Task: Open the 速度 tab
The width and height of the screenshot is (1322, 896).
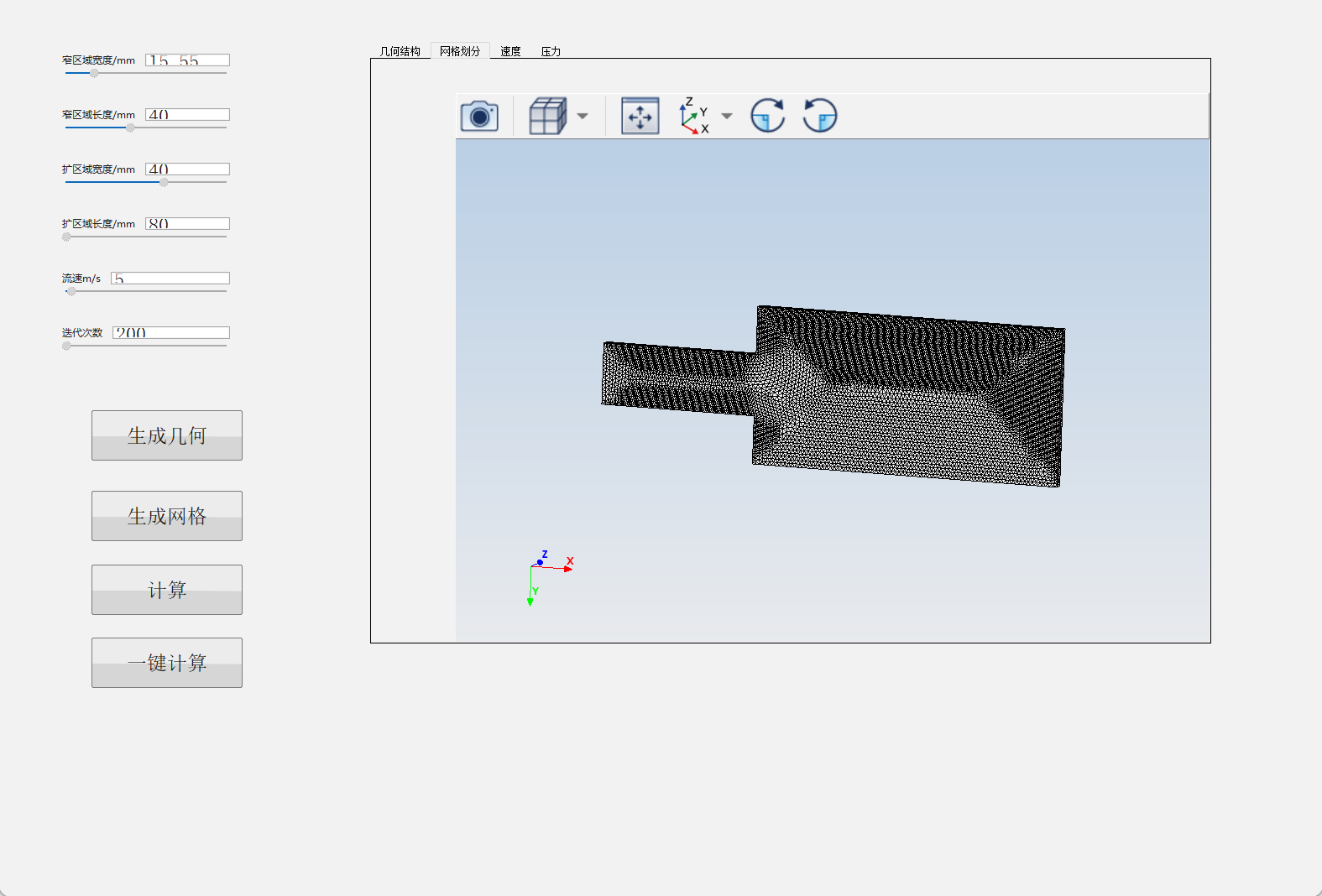Action: tap(510, 51)
